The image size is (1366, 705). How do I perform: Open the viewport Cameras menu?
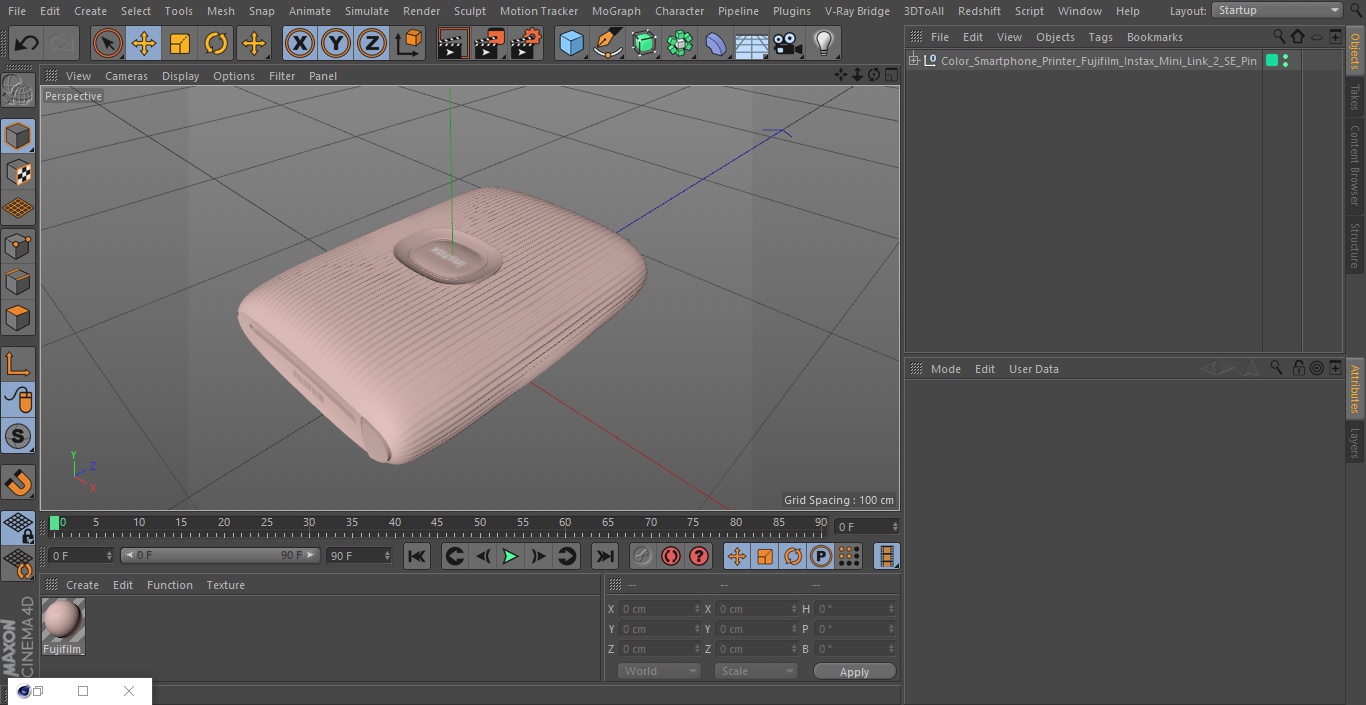(x=126, y=76)
